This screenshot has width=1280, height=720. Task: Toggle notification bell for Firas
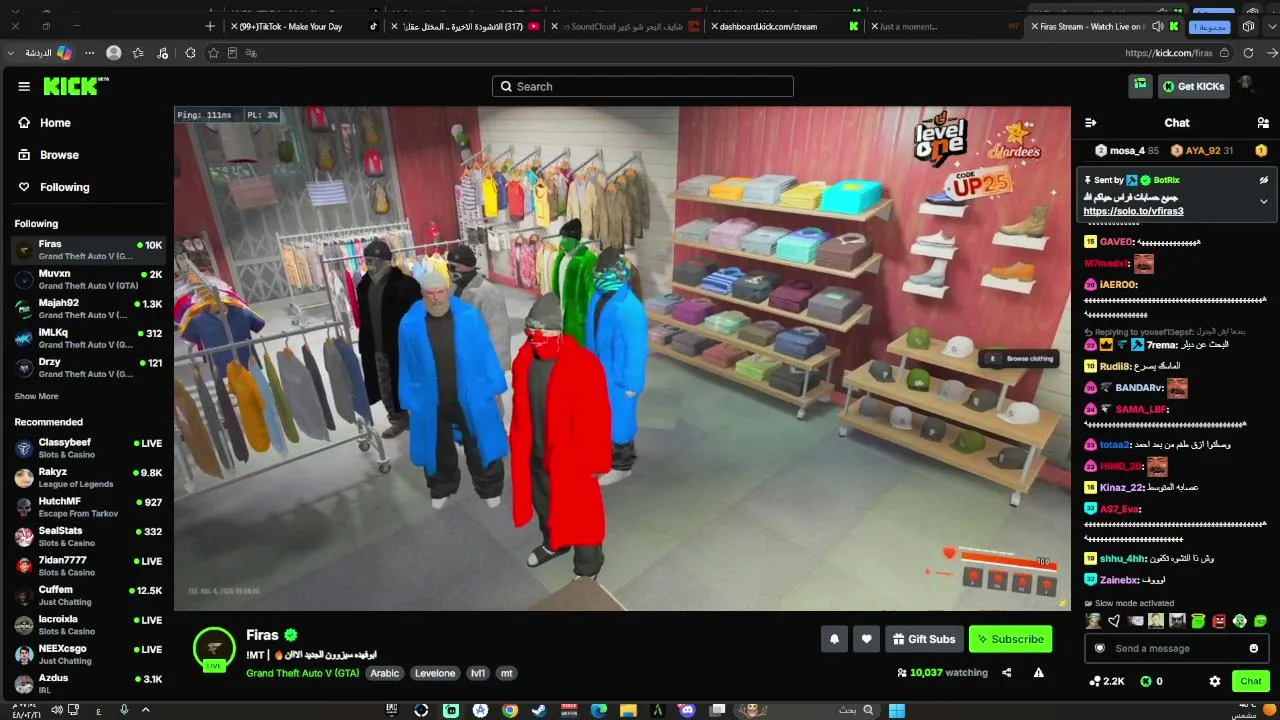point(834,639)
